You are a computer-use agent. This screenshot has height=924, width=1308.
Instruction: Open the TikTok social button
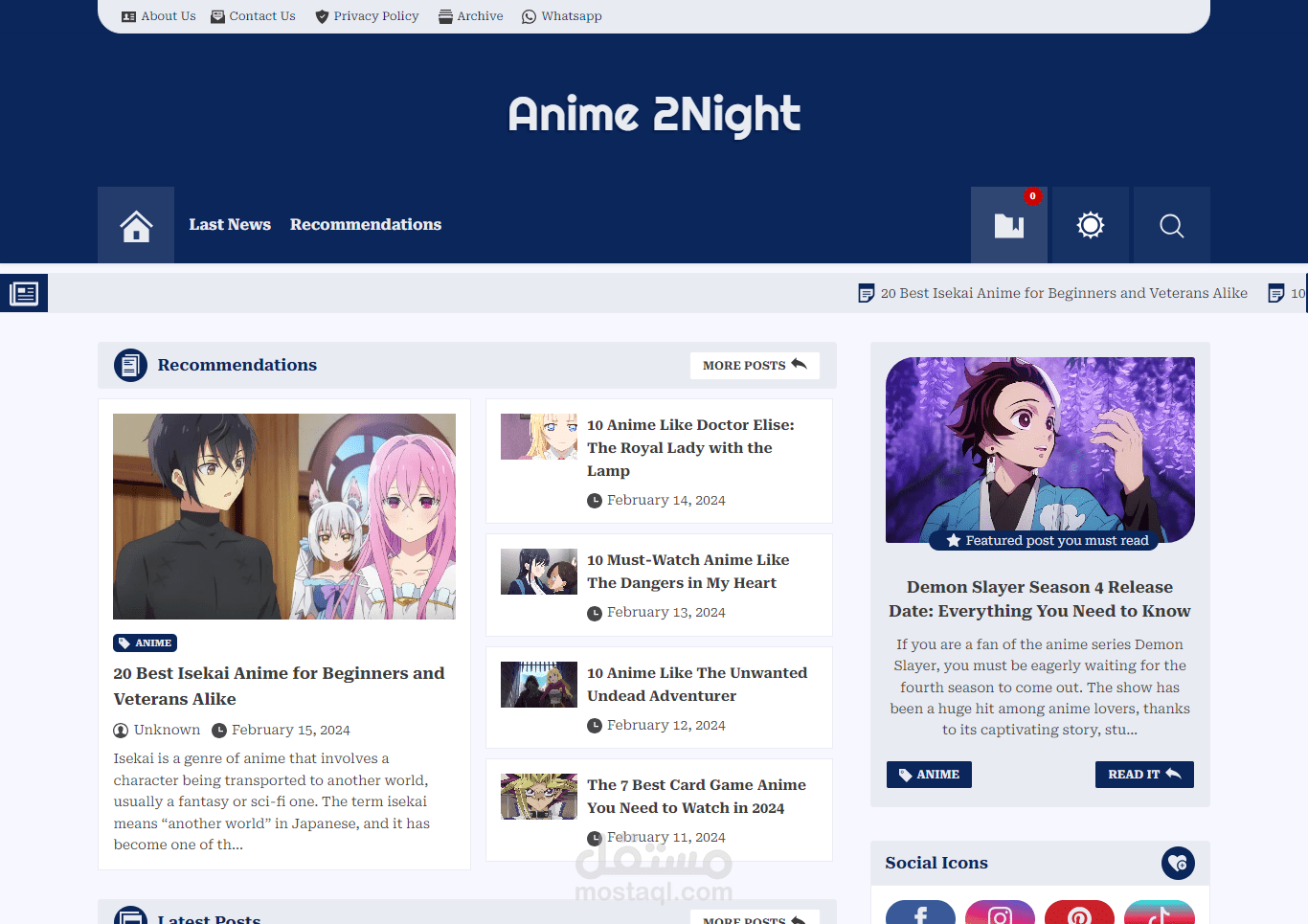tap(1159, 913)
